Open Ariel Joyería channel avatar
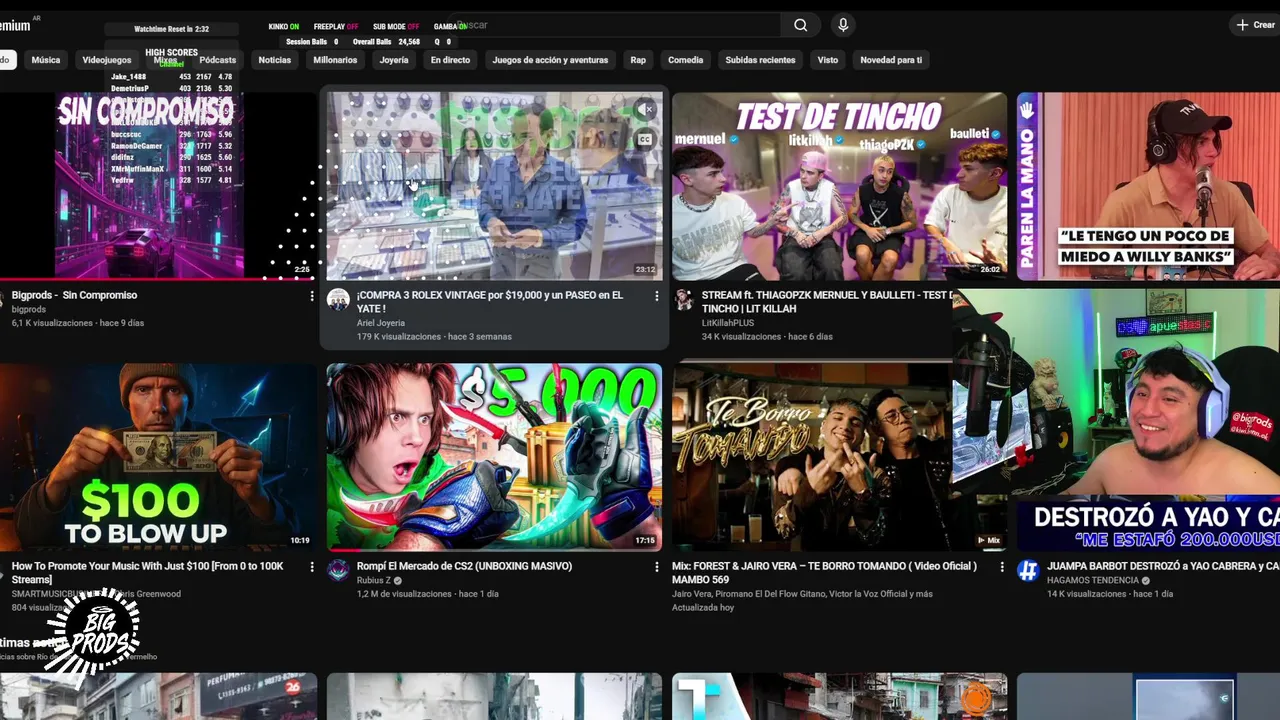The height and width of the screenshot is (720, 1280). coord(338,300)
